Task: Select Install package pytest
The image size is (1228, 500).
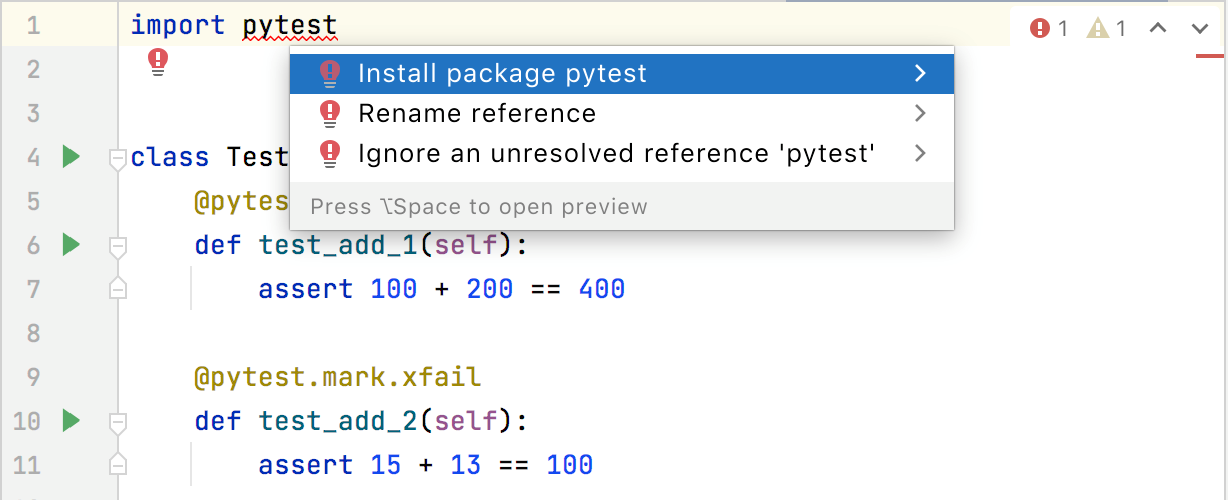Action: pos(502,73)
